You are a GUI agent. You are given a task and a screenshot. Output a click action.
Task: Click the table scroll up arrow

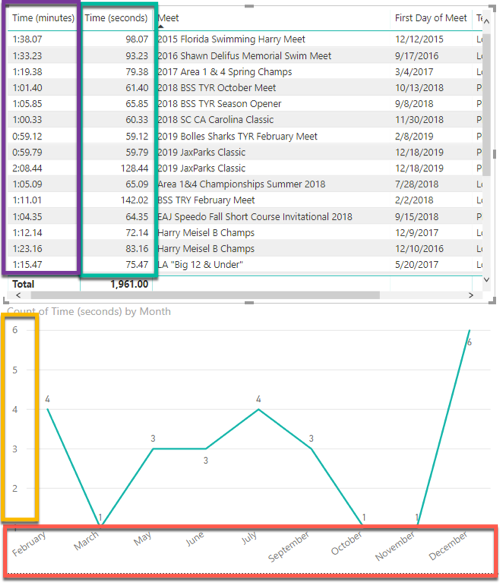coord(486,21)
